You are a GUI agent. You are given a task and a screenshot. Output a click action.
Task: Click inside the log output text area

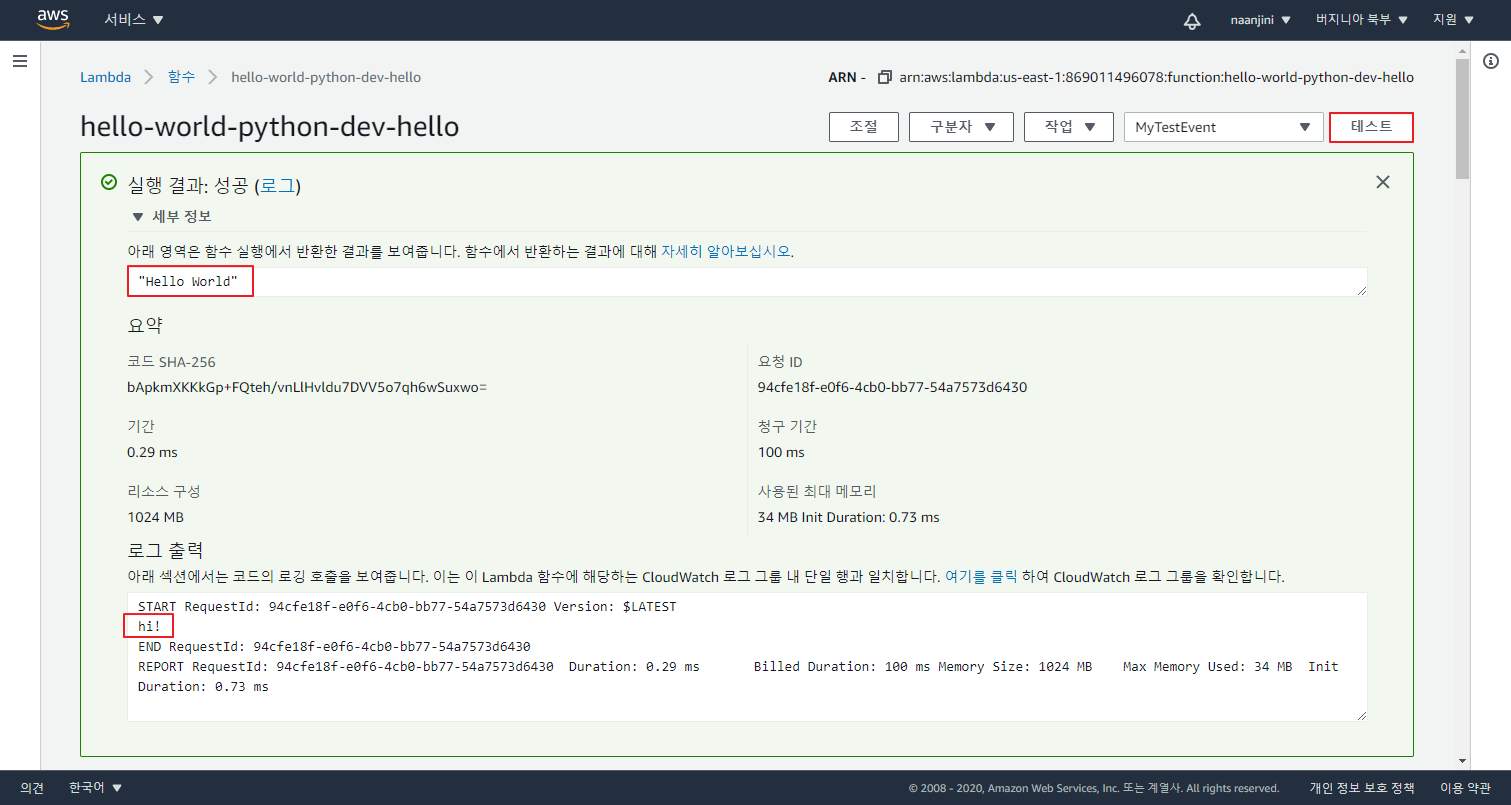click(747, 656)
